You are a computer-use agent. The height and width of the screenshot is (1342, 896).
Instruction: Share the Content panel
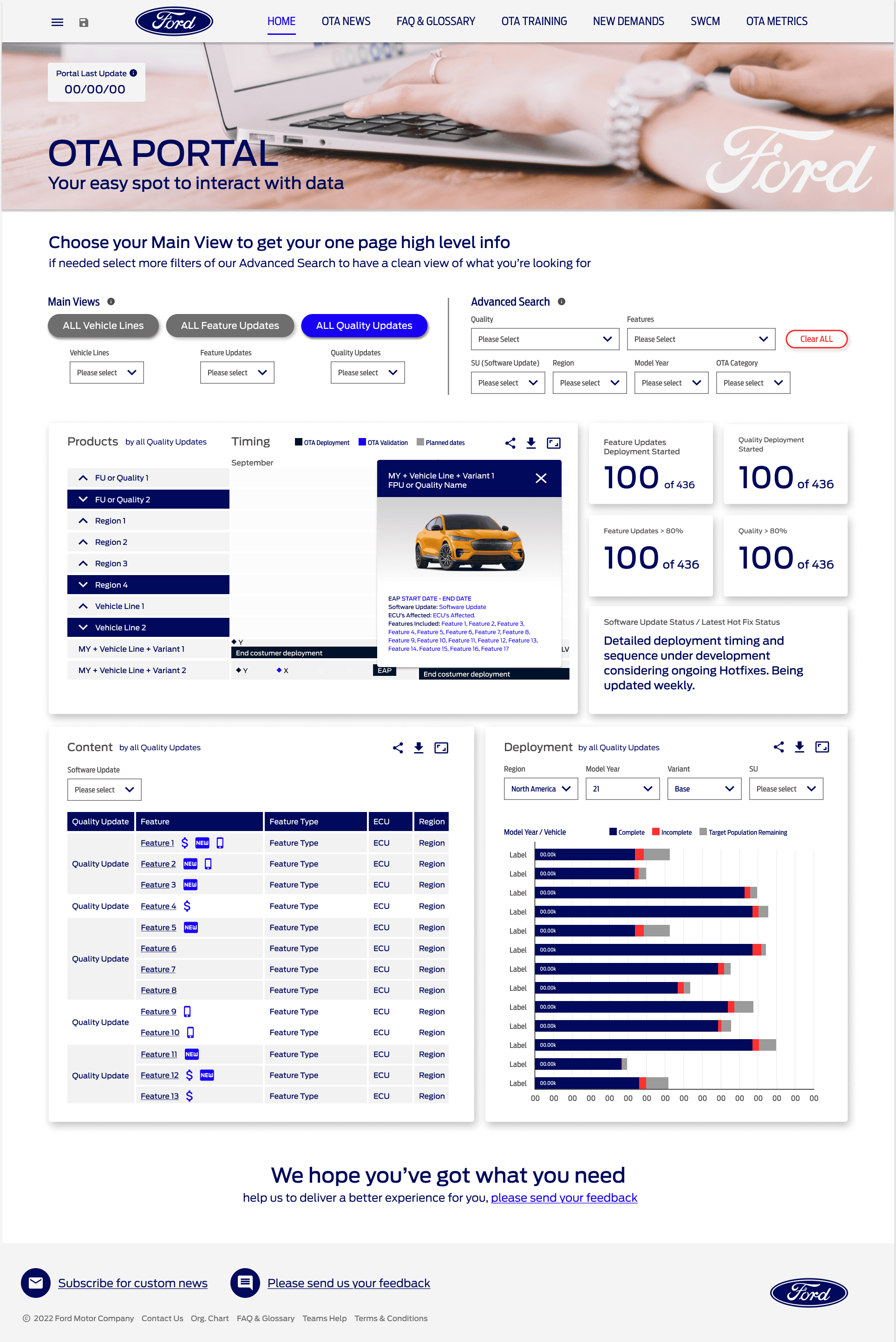398,748
